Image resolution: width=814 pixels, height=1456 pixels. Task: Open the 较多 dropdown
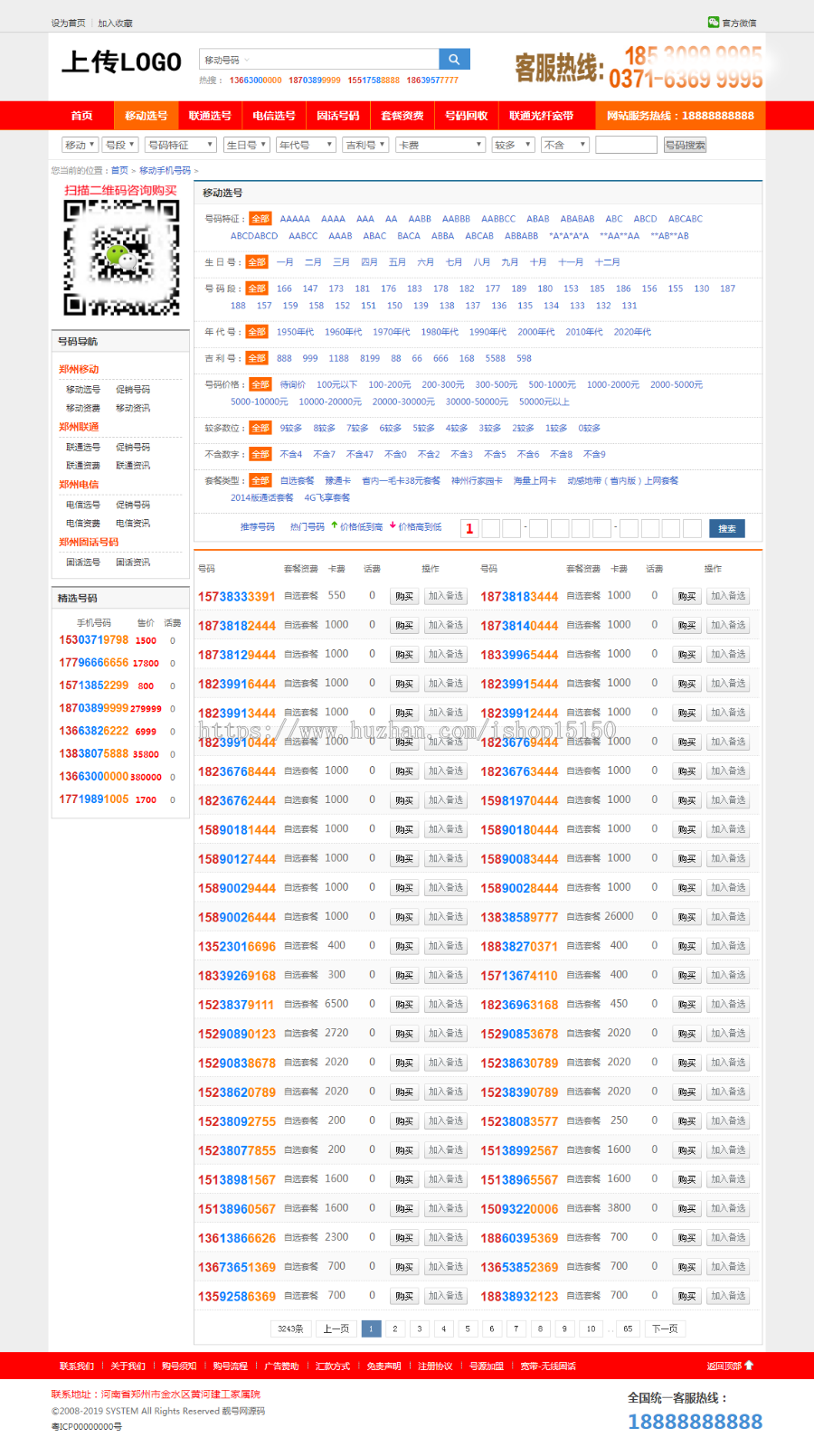(x=513, y=145)
